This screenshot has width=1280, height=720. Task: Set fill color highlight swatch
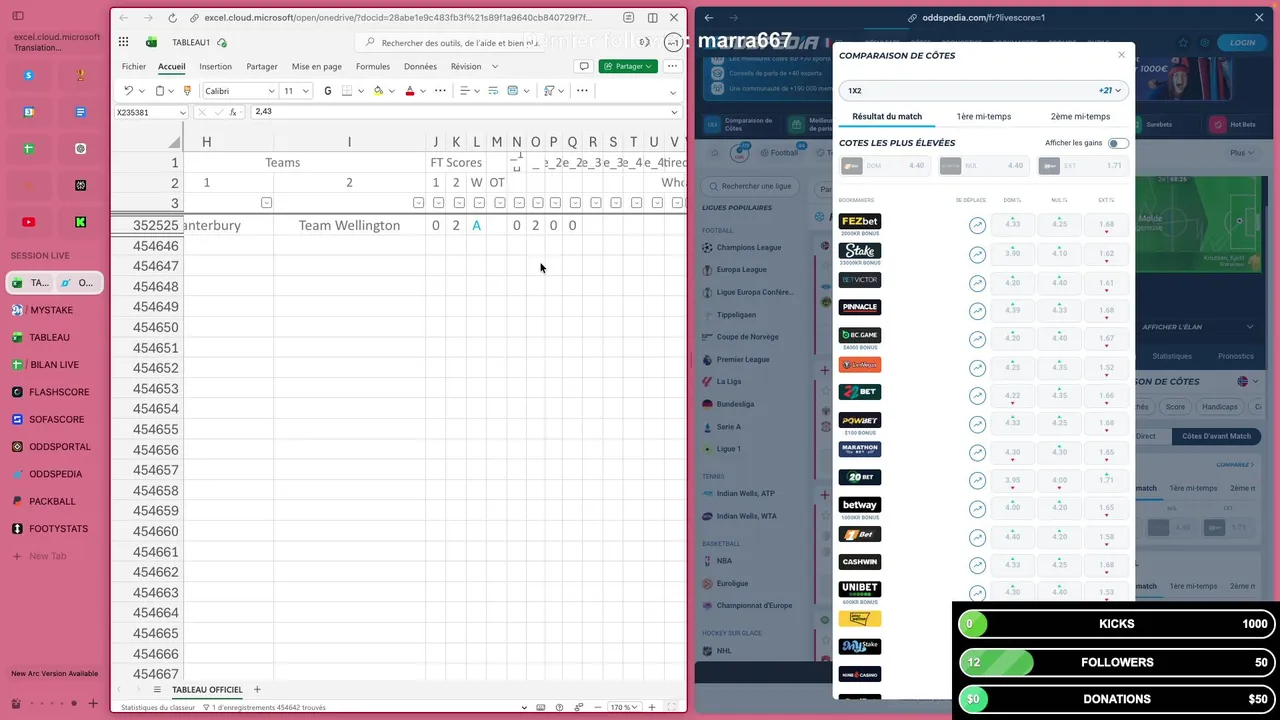(378, 91)
